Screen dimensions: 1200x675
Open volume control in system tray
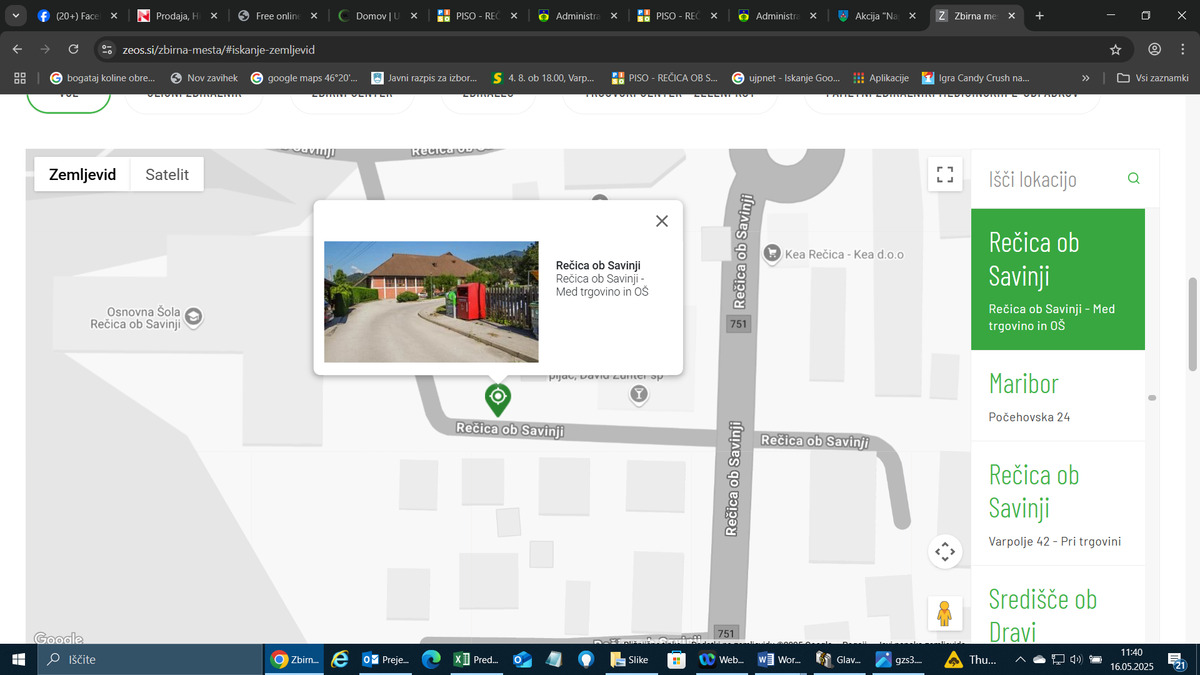tap(1075, 659)
